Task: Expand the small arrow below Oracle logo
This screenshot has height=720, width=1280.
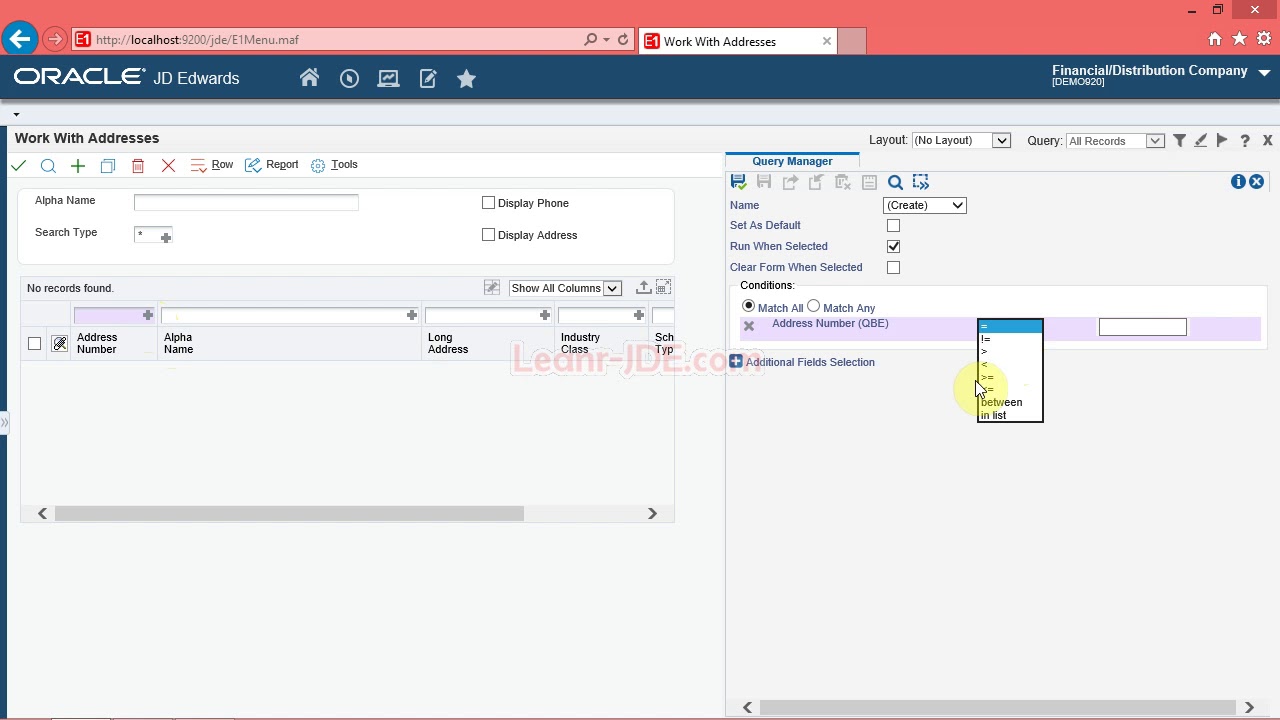Action: click(x=16, y=114)
